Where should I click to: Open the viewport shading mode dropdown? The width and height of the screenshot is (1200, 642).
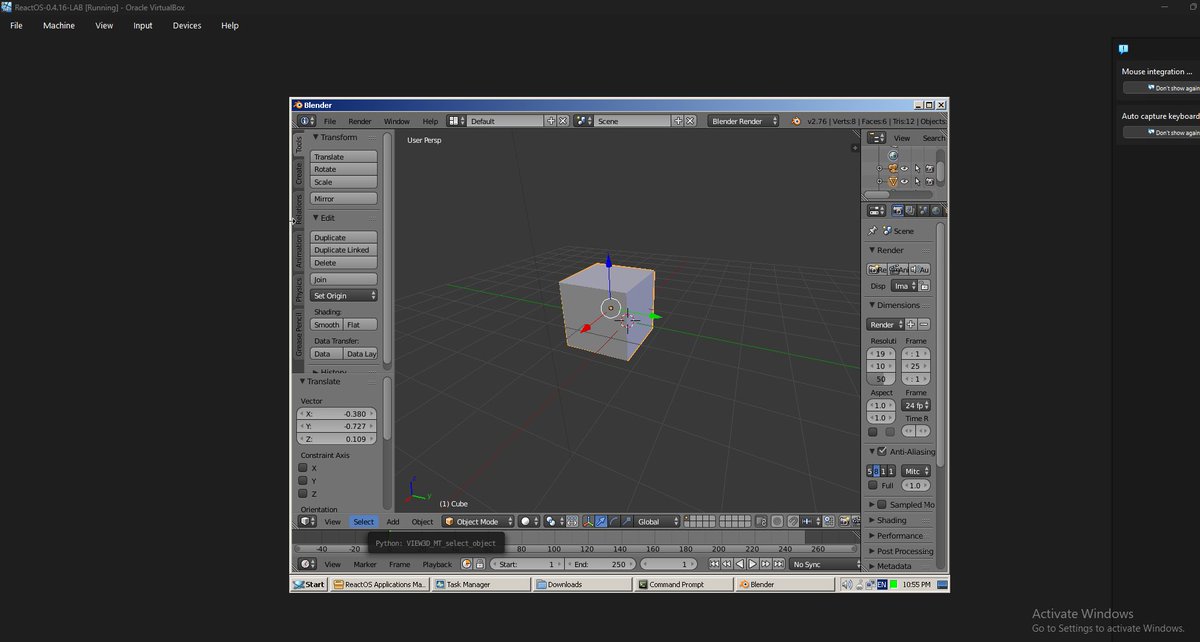pyautogui.click(x=530, y=521)
